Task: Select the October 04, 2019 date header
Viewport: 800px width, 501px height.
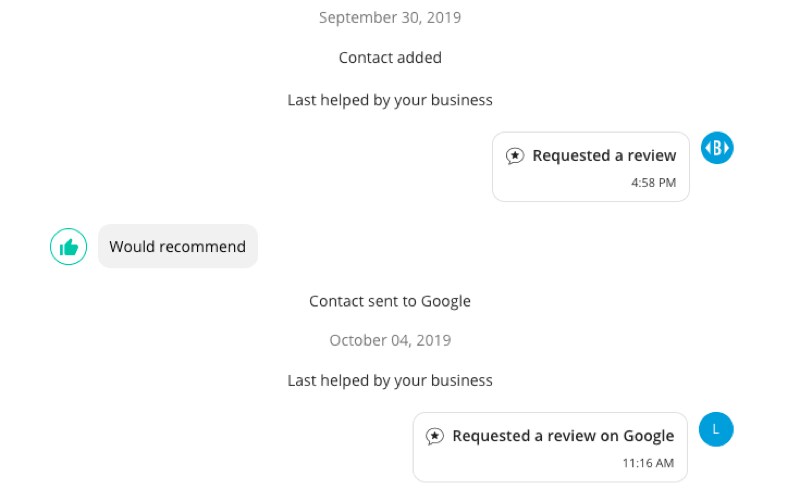Action: click(x=390, y=340)
